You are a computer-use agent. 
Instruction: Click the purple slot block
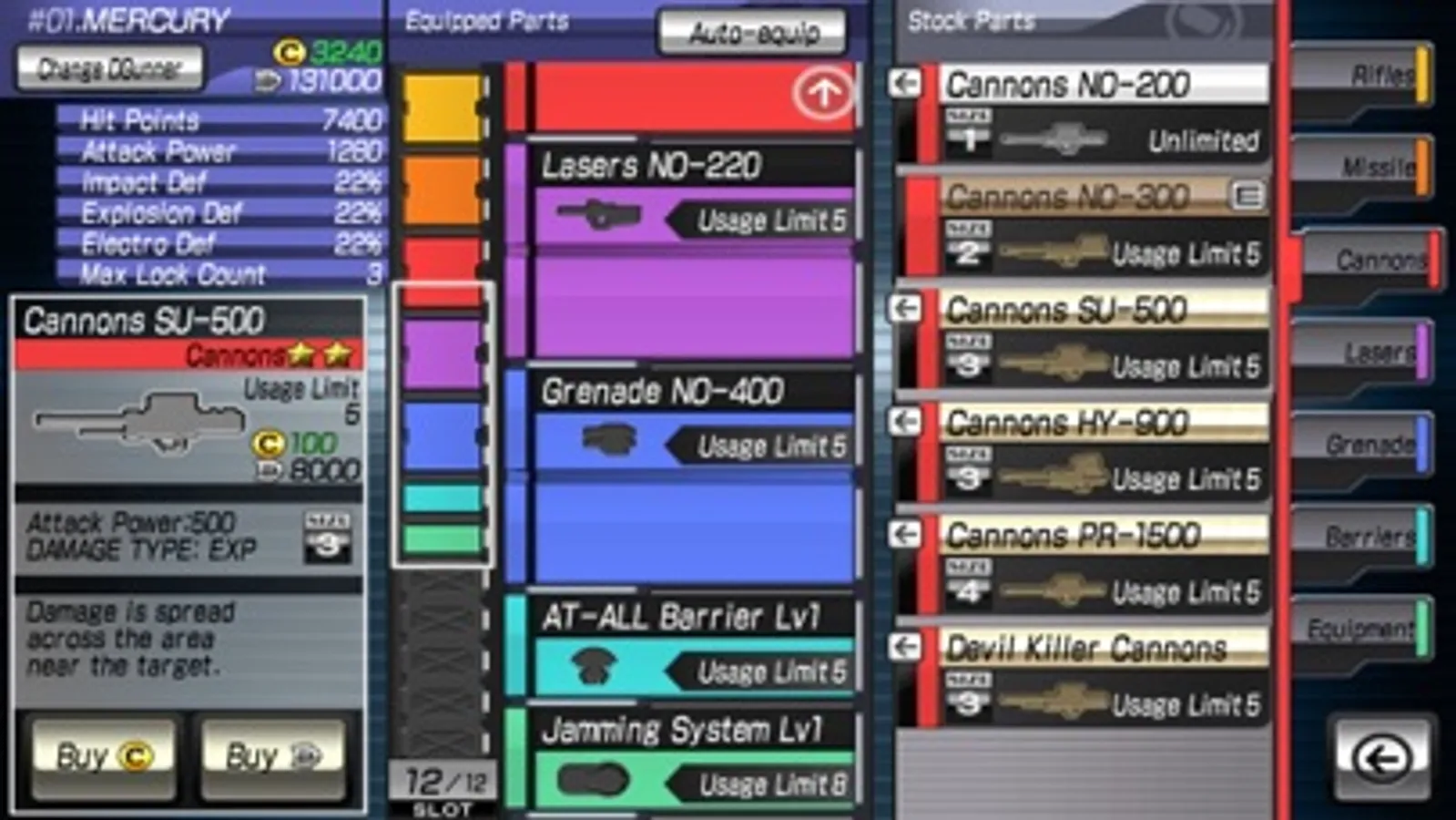tap(442, 354)
